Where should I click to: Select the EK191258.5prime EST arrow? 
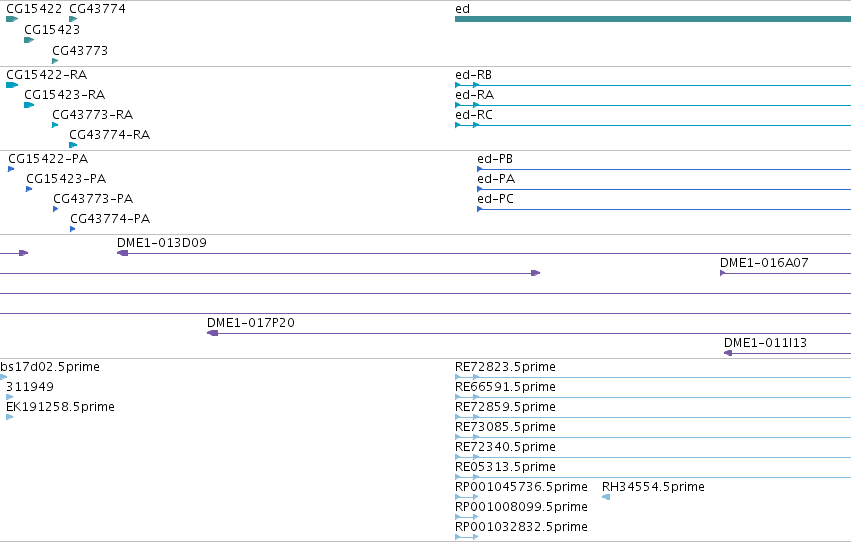(9, 417)
